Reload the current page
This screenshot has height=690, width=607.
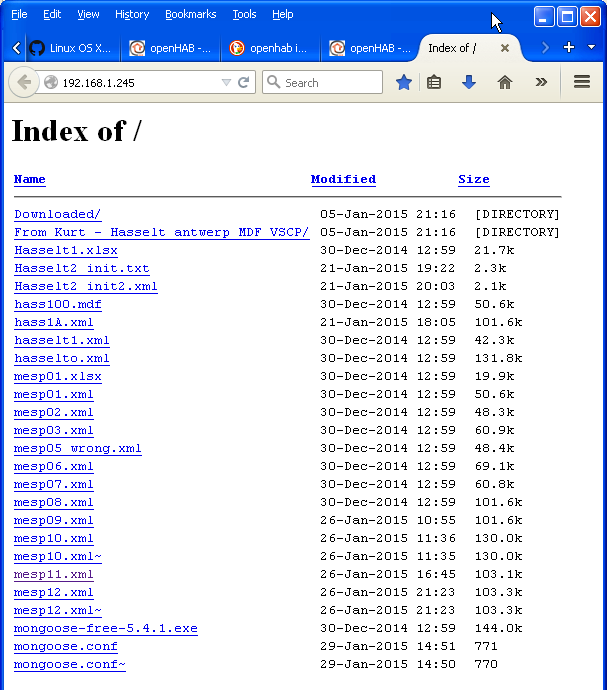point(243,83)
